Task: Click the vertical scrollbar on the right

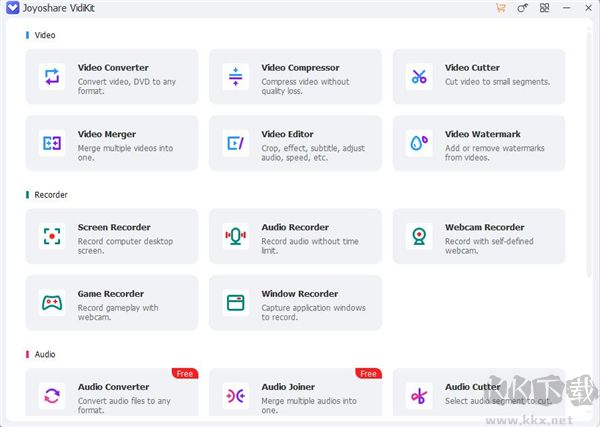Action: 589,153
